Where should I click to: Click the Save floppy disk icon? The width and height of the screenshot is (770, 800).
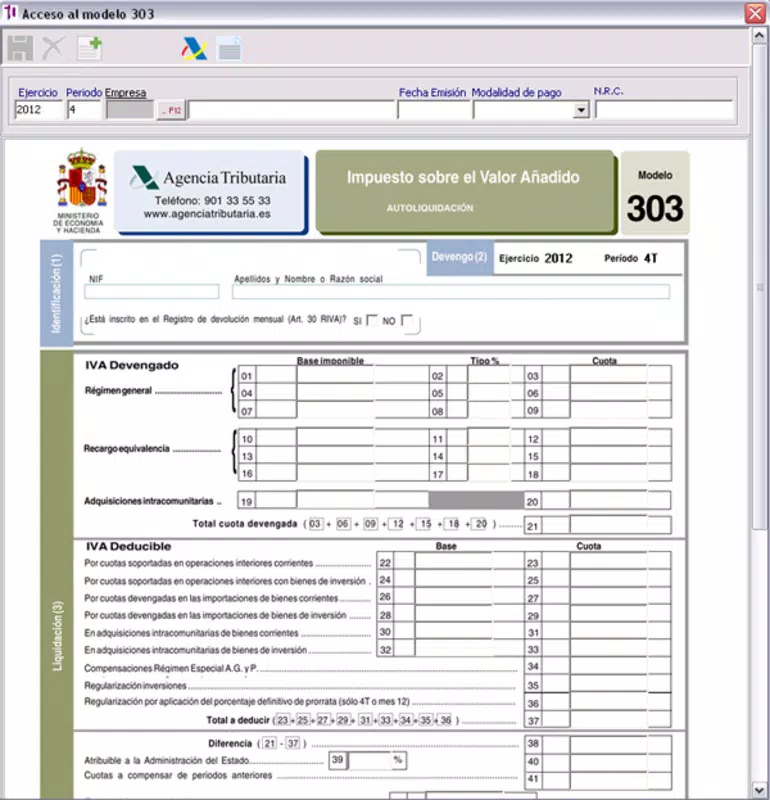(20, 49)
